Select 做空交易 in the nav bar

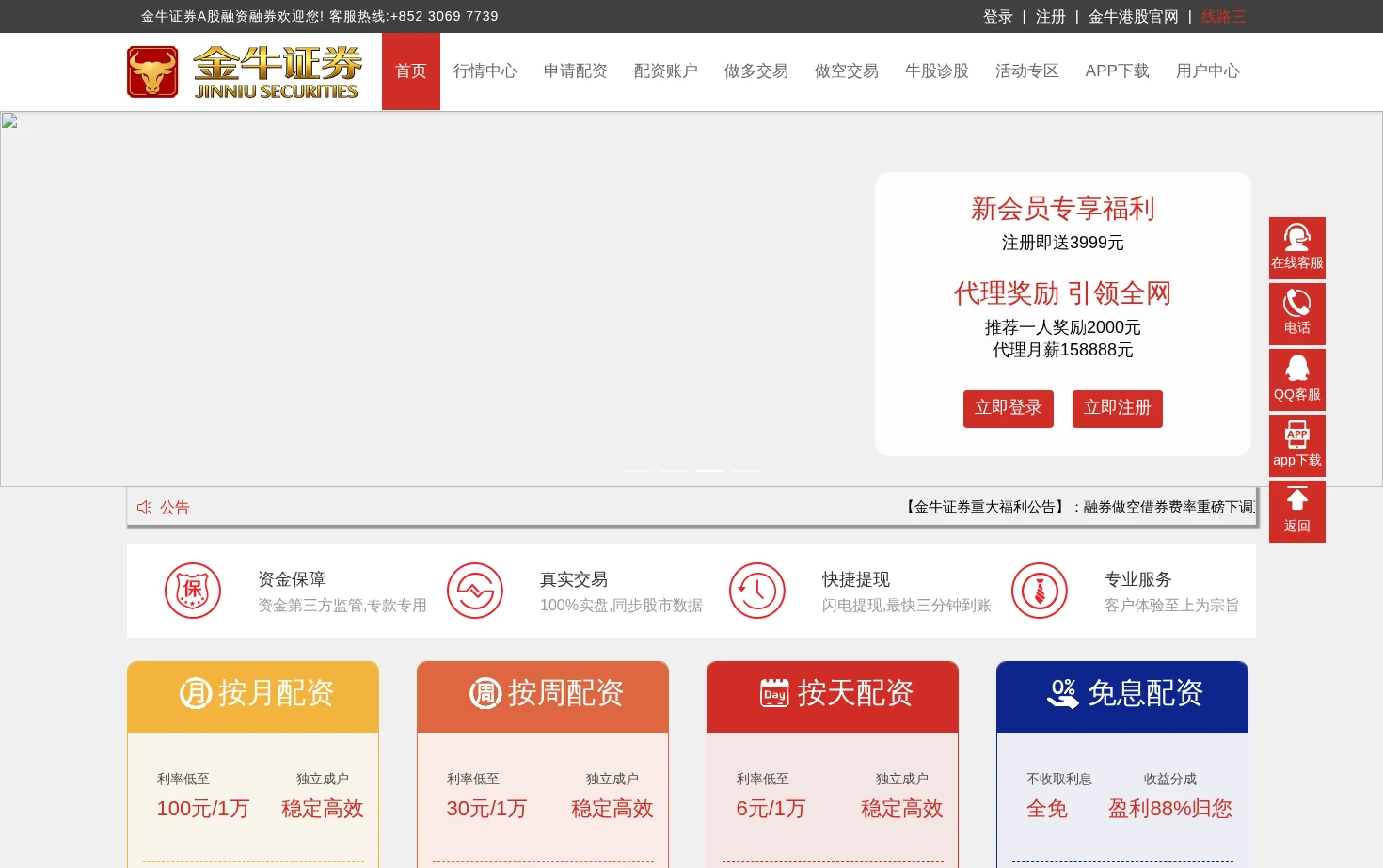847,71
